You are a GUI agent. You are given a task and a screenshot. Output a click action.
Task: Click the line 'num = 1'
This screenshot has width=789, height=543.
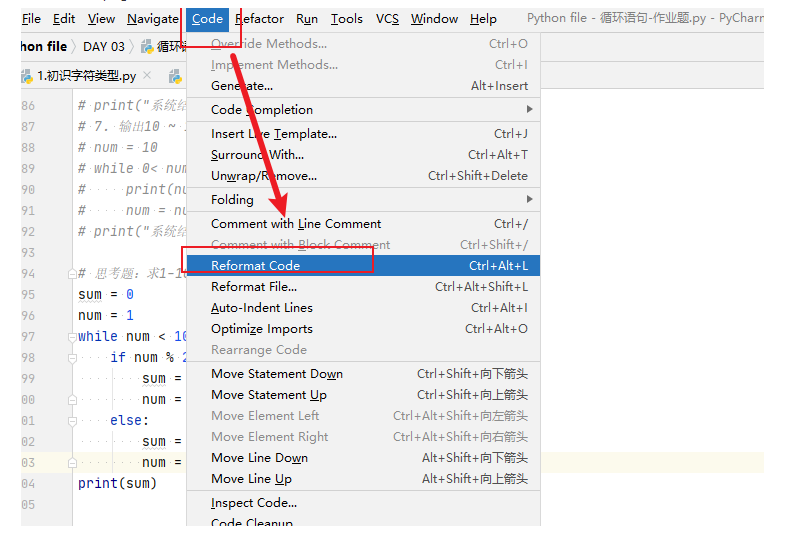coord(106,316)
